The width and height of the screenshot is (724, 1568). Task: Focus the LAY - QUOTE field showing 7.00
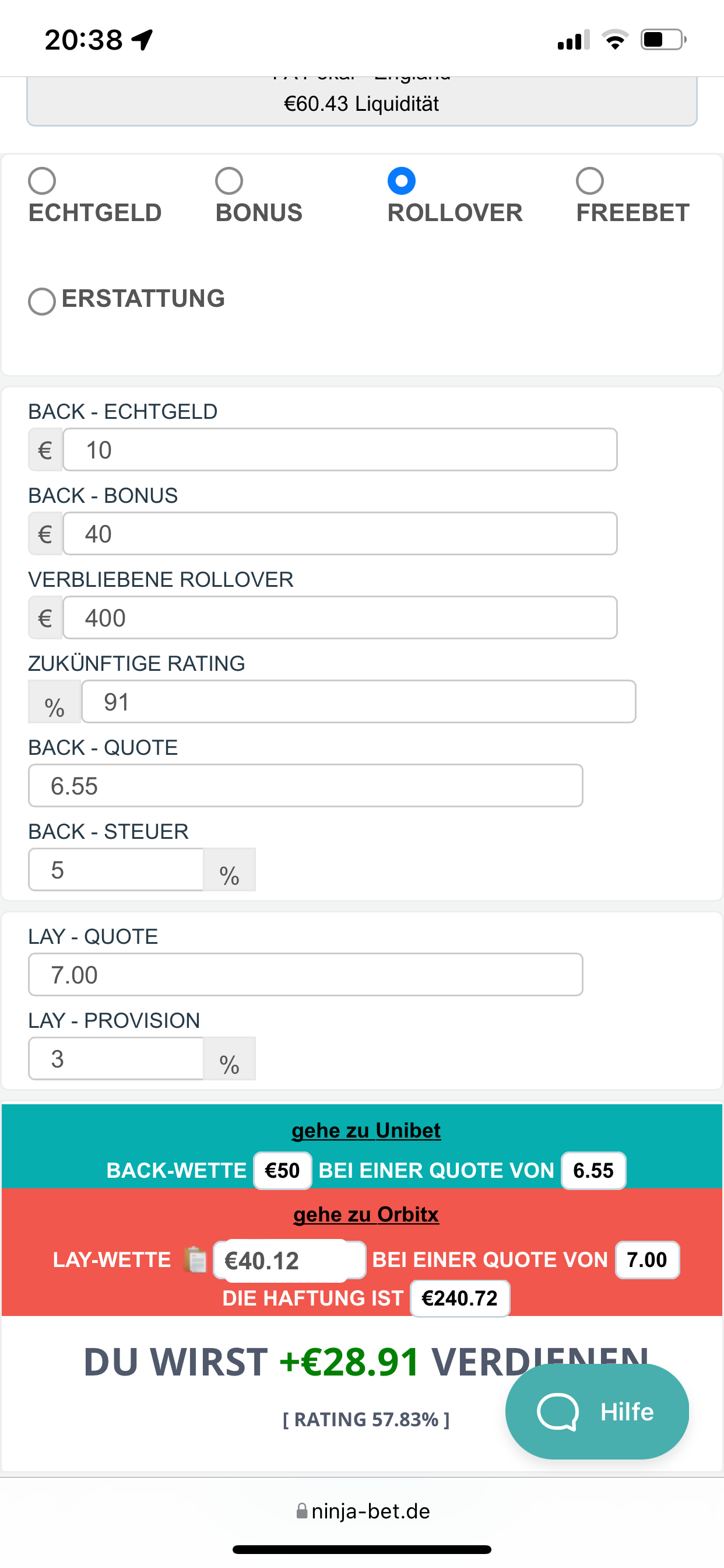click(x=305, y=975)
